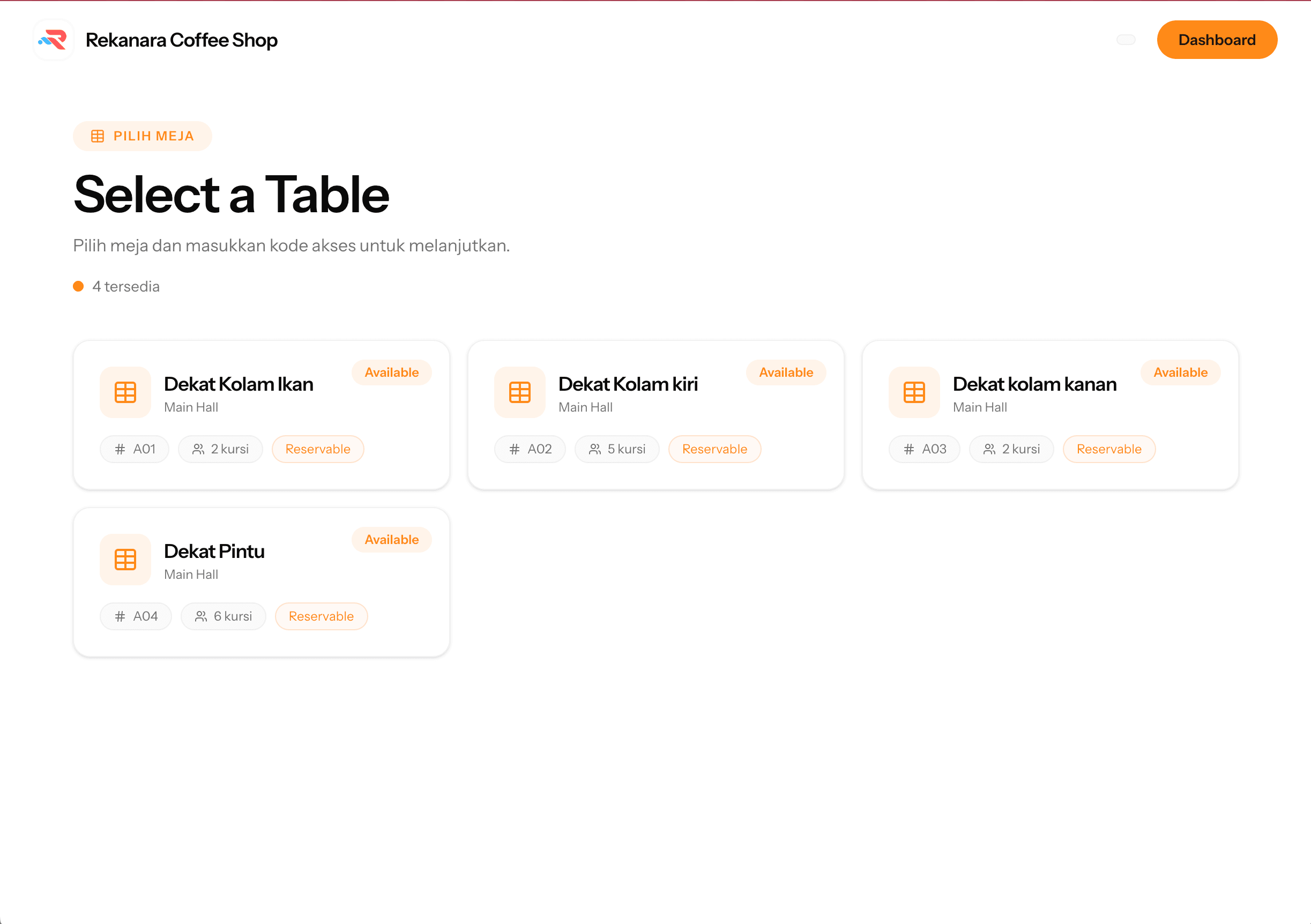Click Reservable tag on the A01 card
Image resolution: width=1311 pixels, height=924 pixels.
point(318,450)
